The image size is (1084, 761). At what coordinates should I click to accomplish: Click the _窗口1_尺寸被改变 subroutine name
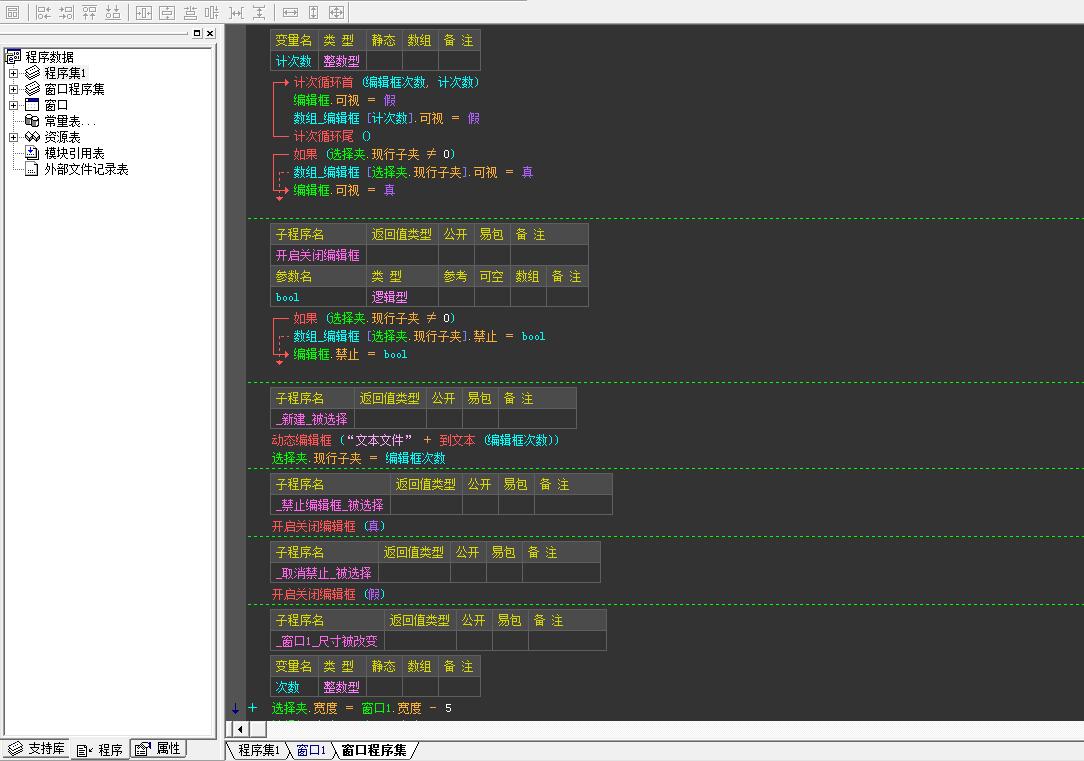(x=327, y=641)
